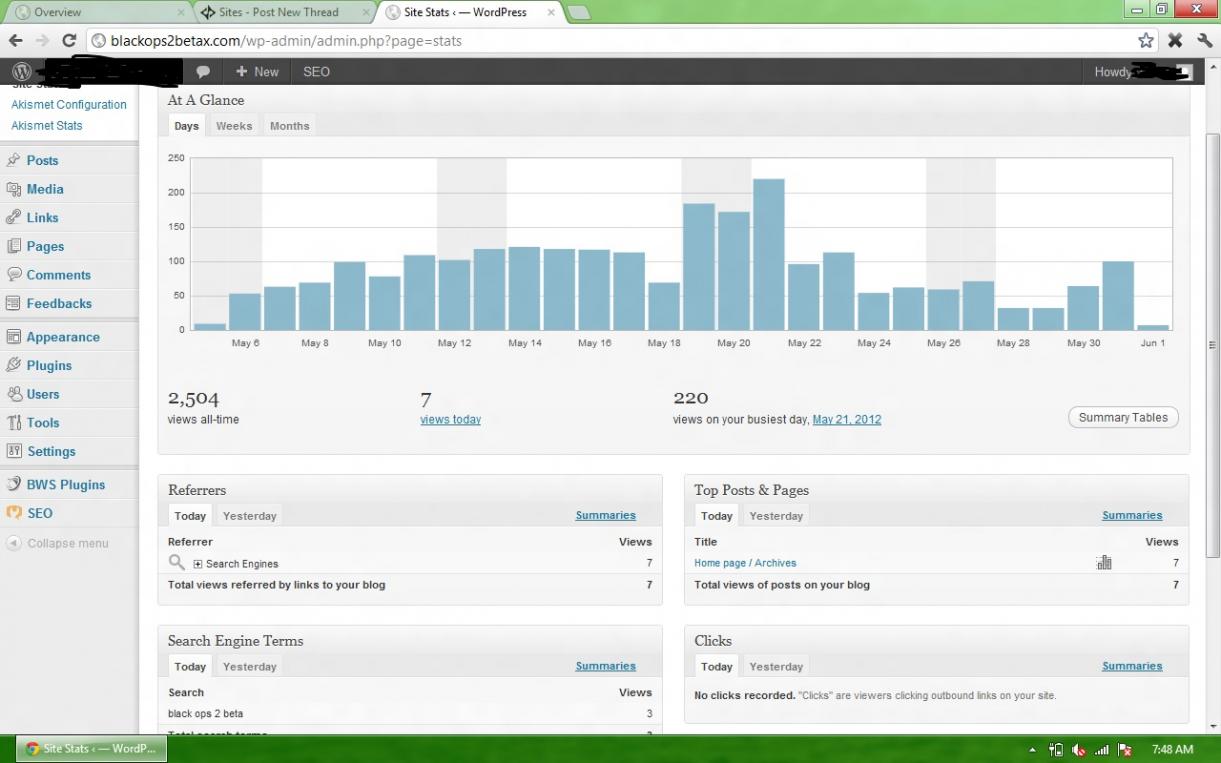
Task: Click the crossed-tools extension icon in toolbar
Action: 1175,41
